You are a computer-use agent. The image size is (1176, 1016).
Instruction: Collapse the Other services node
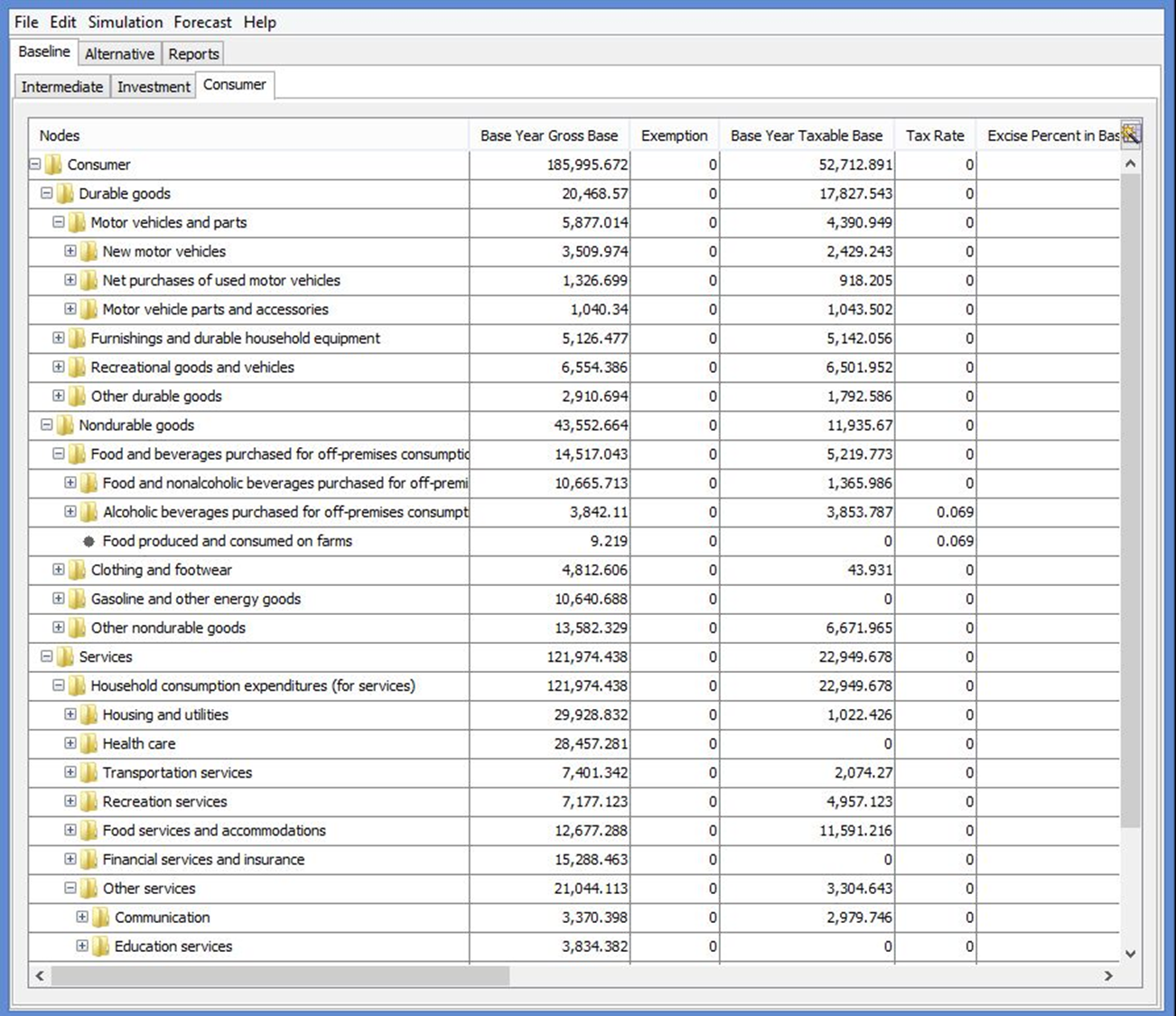click(70, 888)
